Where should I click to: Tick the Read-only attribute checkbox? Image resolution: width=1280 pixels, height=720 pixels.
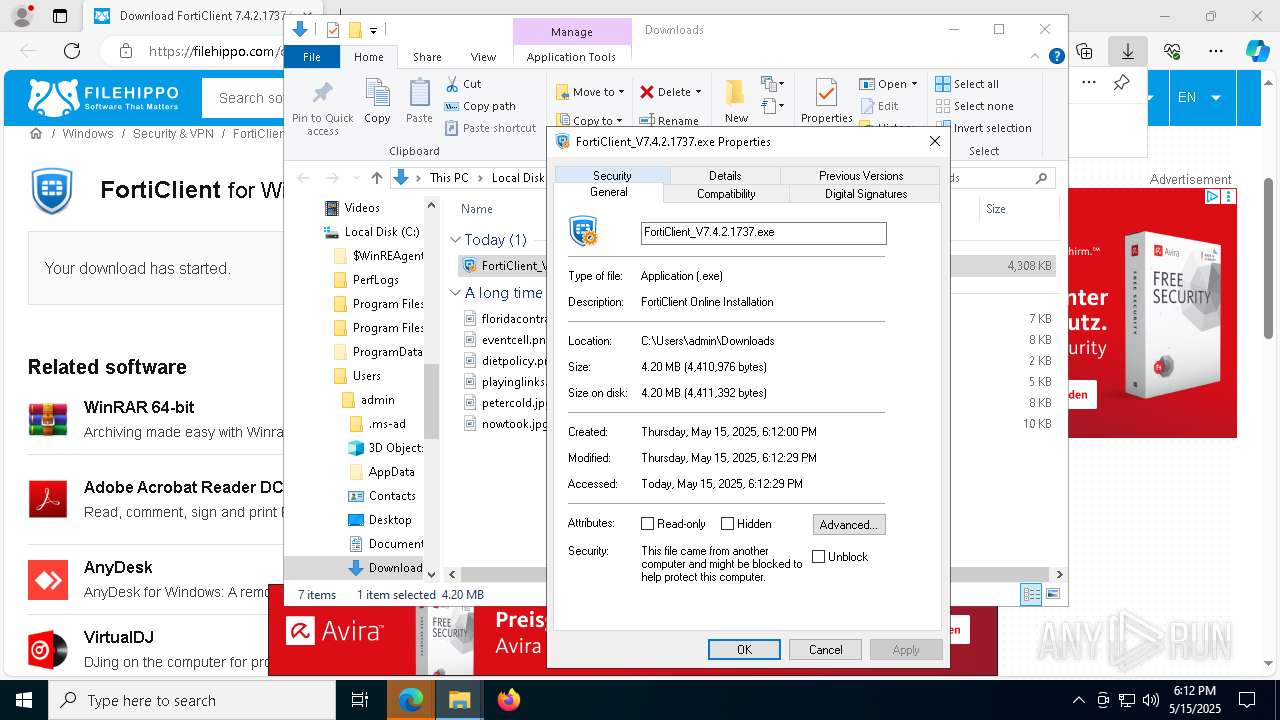[647, 524]
